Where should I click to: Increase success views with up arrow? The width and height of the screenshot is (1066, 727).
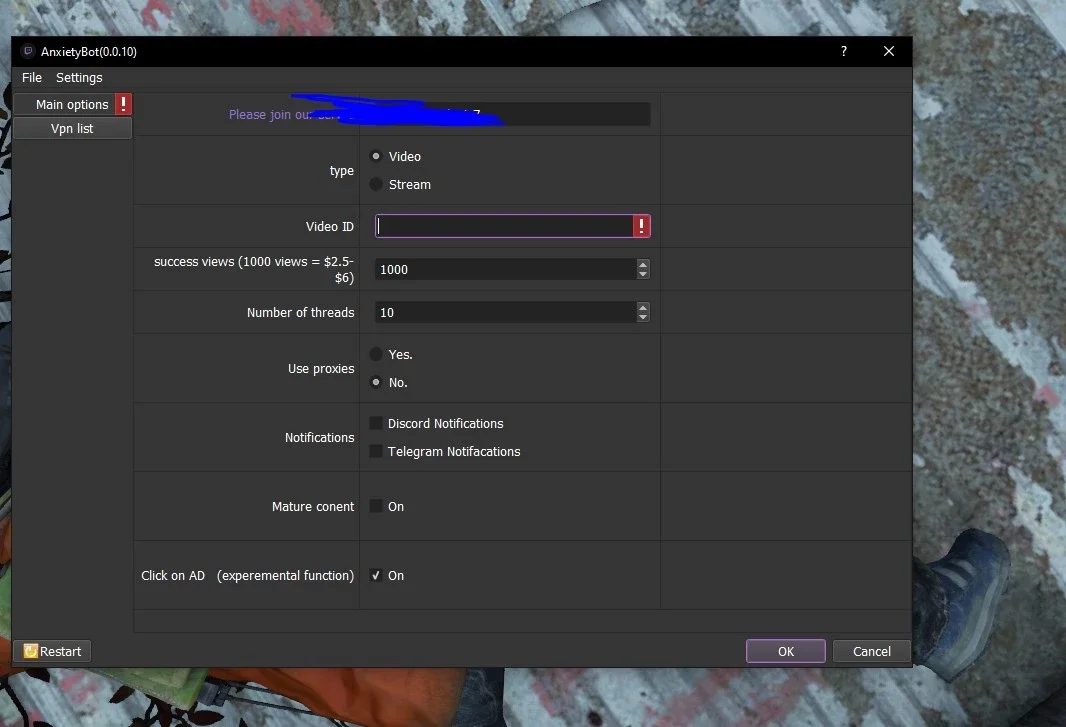(643, 264)
